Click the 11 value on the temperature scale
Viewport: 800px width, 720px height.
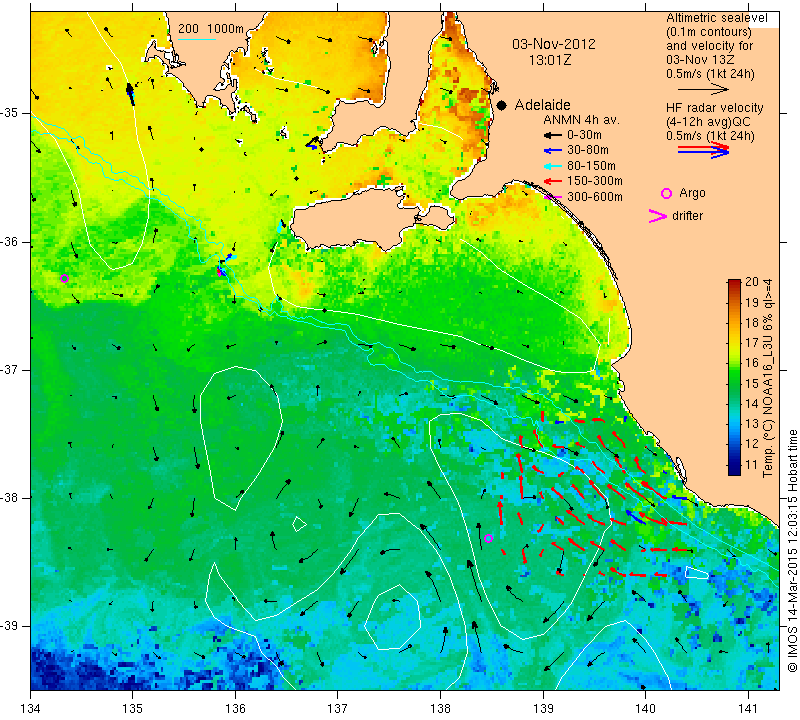click(752, 465)
